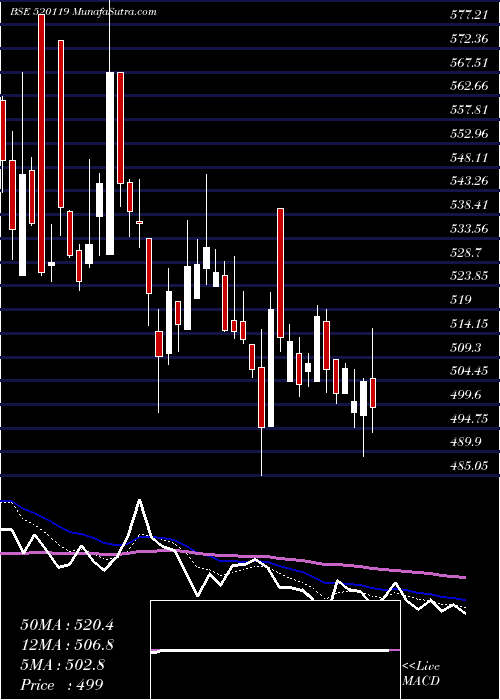
Task: Click the 504.45 price axis label
Action: [468, 371]
